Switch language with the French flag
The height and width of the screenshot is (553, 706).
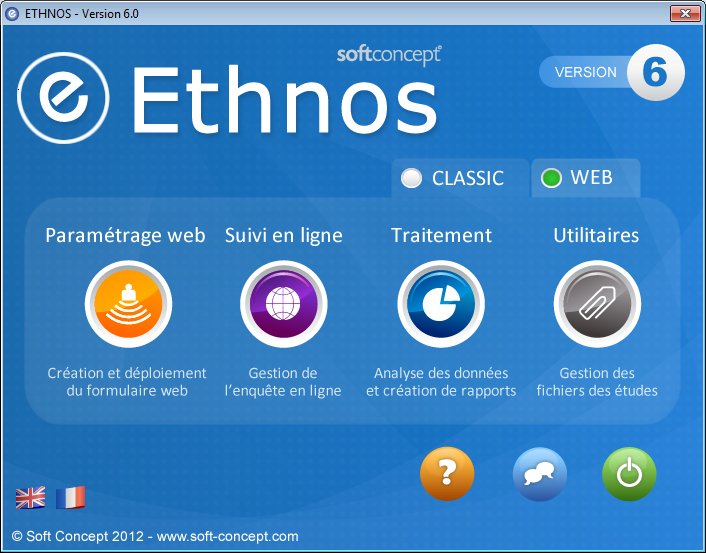pyautogui.click(x=70, y=498)
